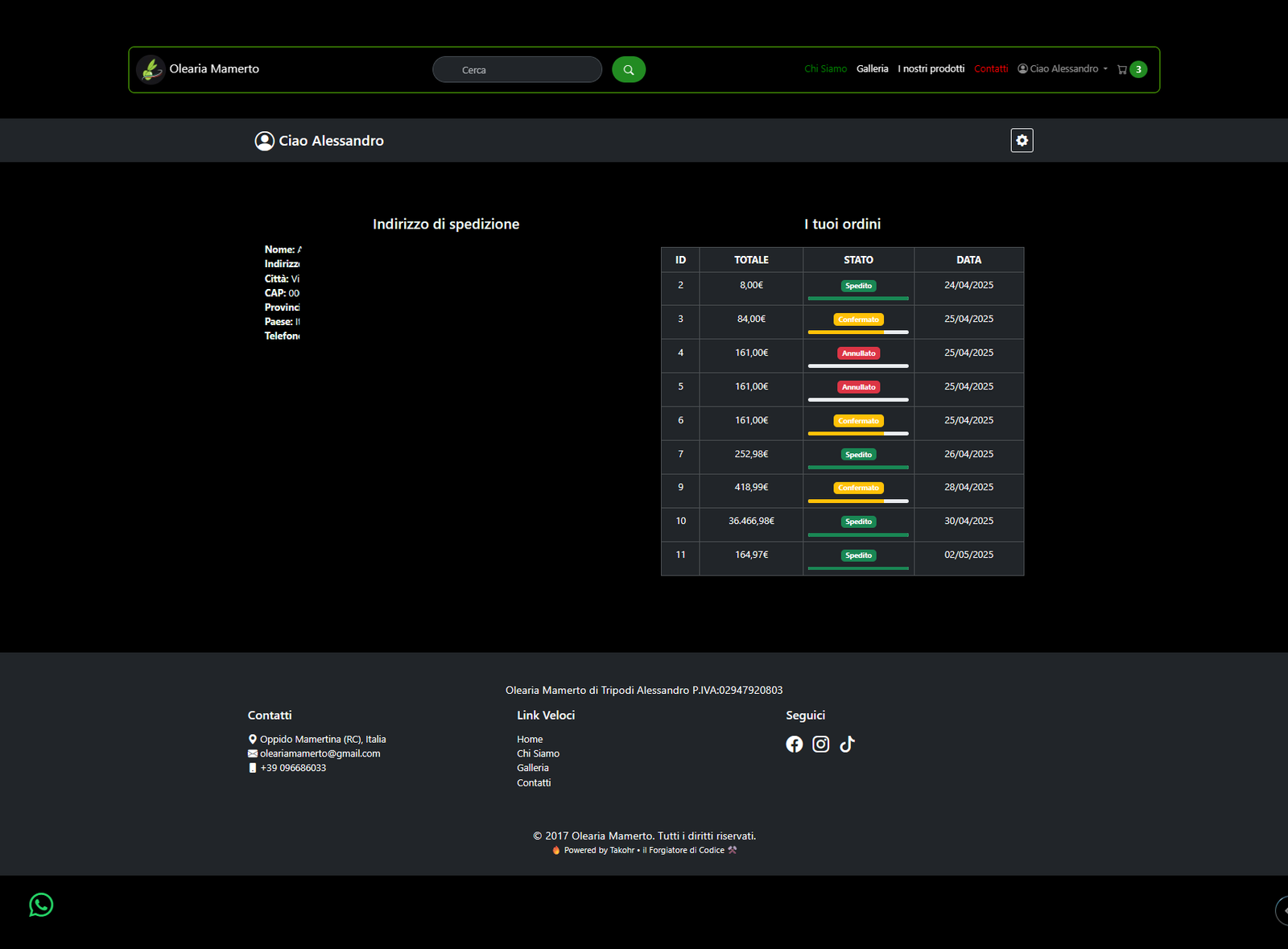Open the shopping cart icon

tap(1122, 69)
